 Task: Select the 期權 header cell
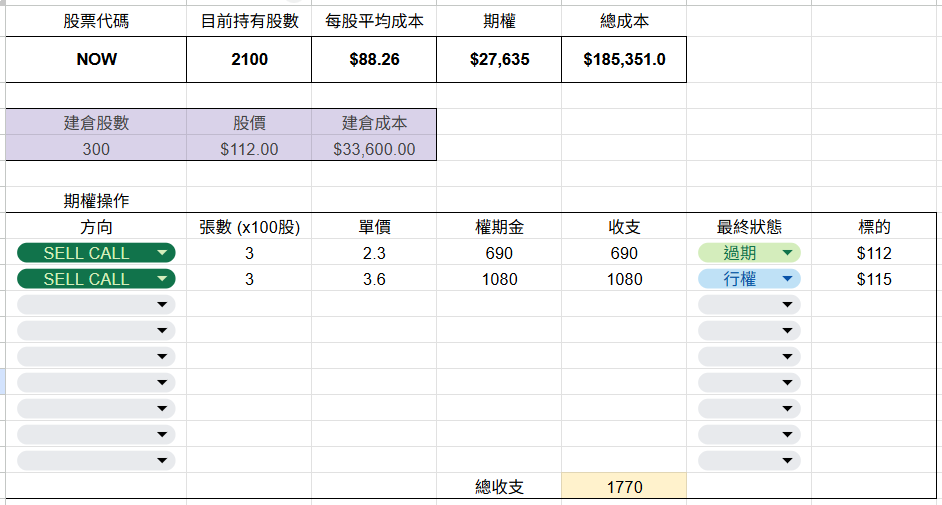[499, 21]
